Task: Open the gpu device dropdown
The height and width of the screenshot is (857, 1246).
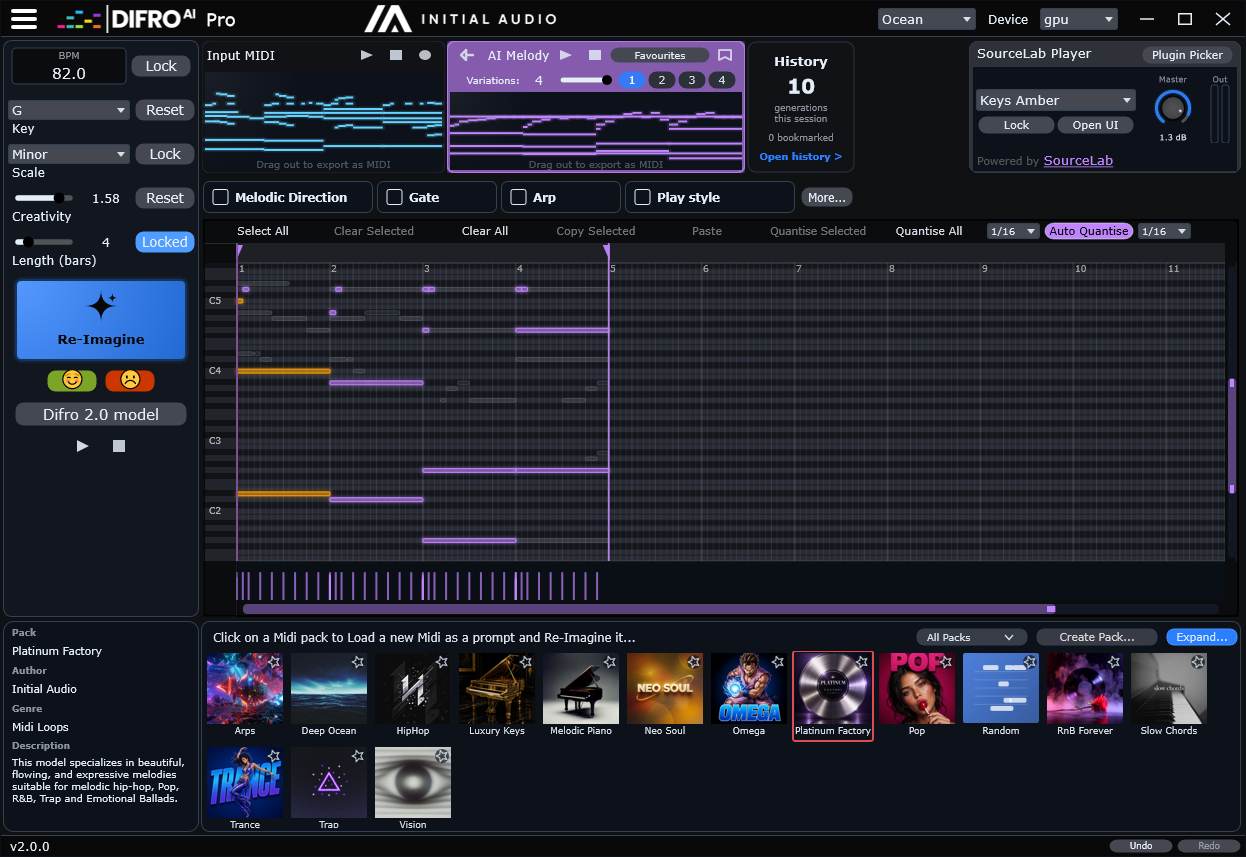Action: (1079, 19)
